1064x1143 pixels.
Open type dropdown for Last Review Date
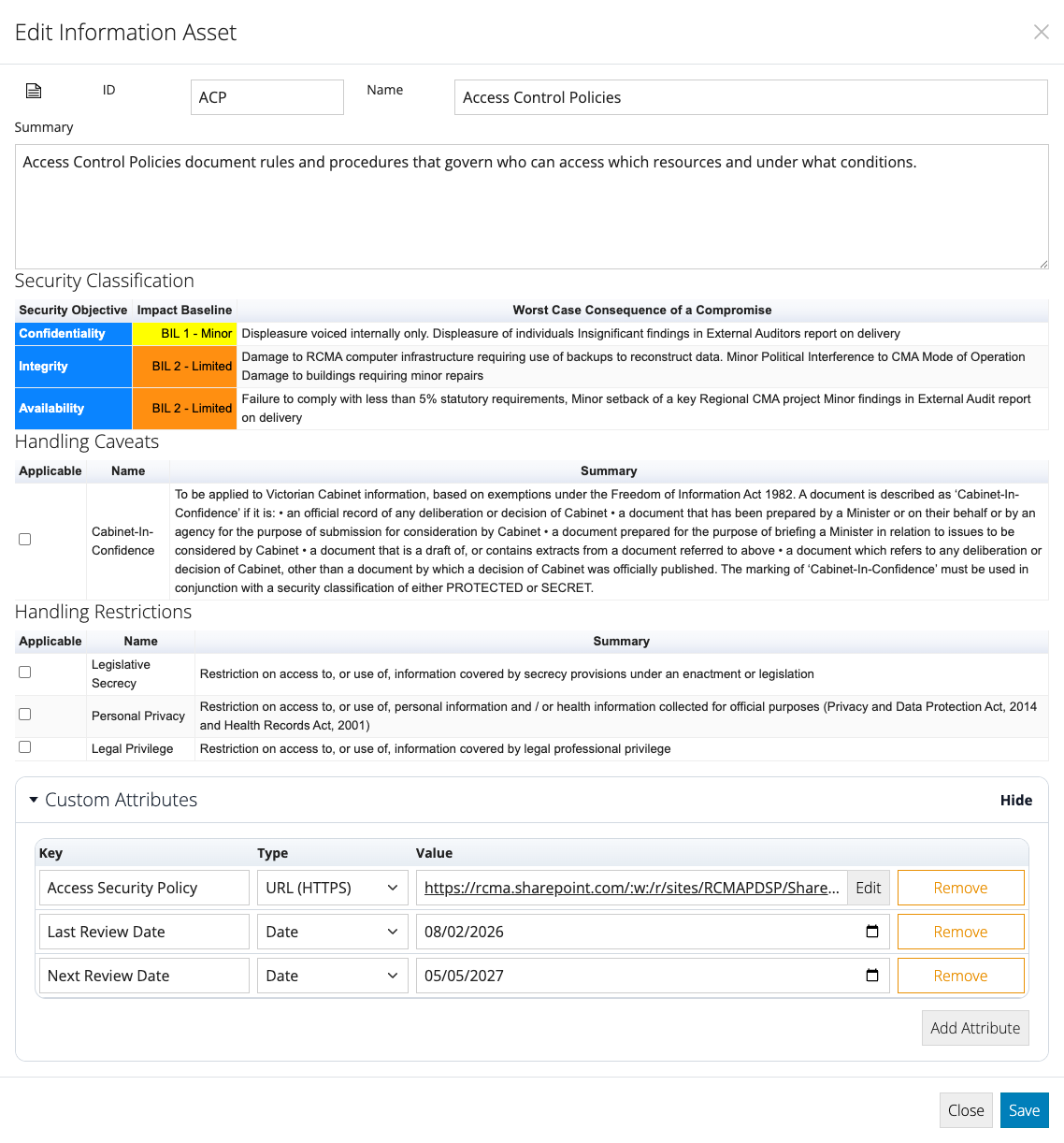(x=332, y=932)
